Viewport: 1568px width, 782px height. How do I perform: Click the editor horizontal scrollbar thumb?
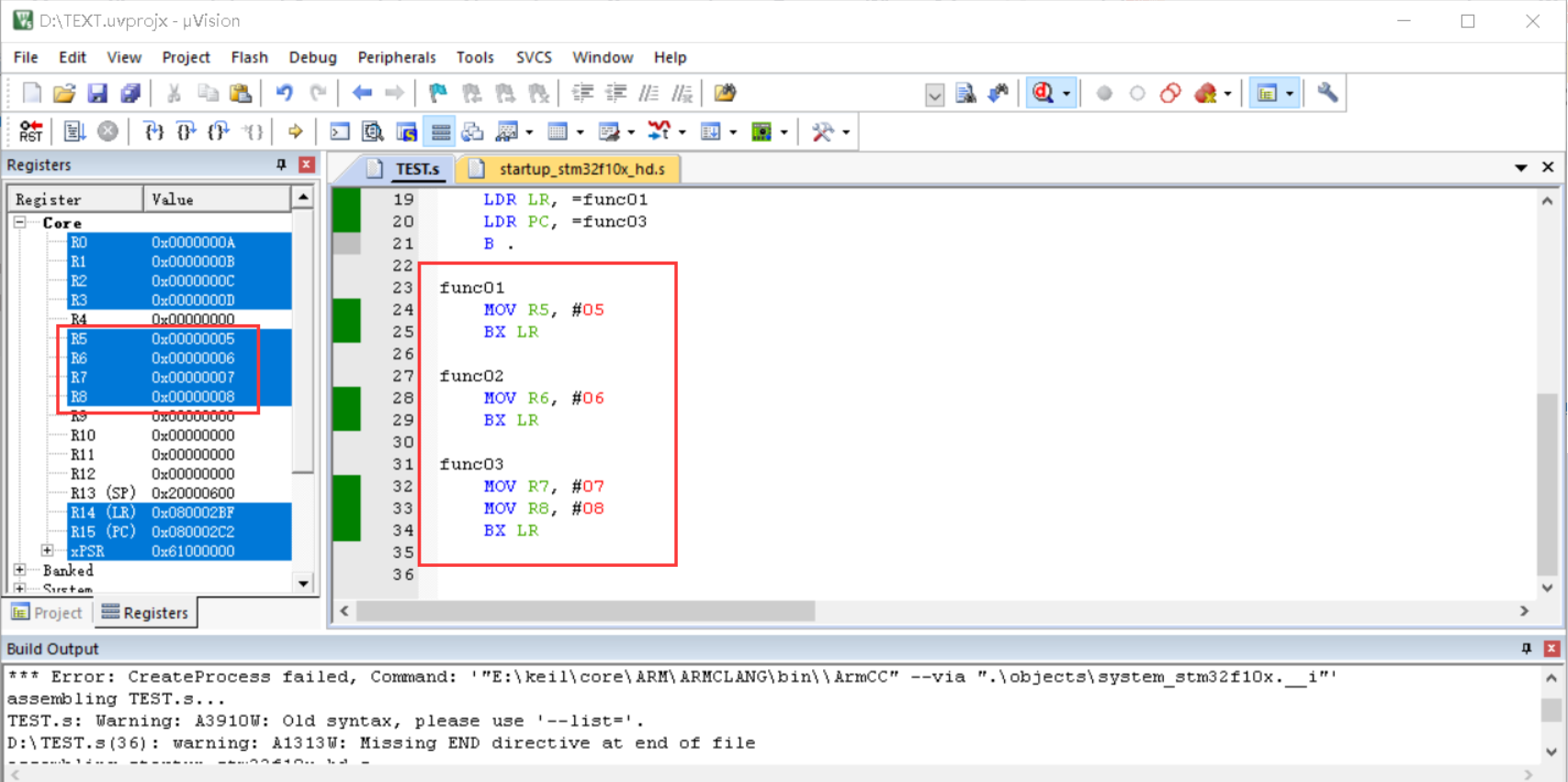coord(586,611)
